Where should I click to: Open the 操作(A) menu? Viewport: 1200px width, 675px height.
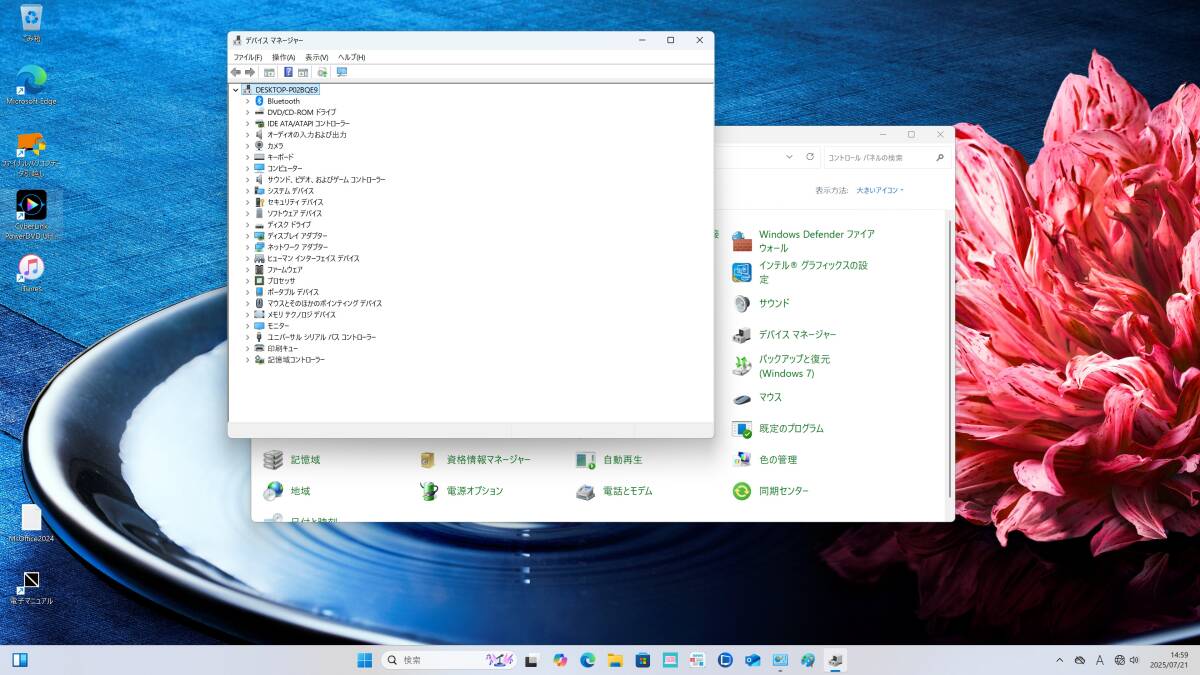283,57
